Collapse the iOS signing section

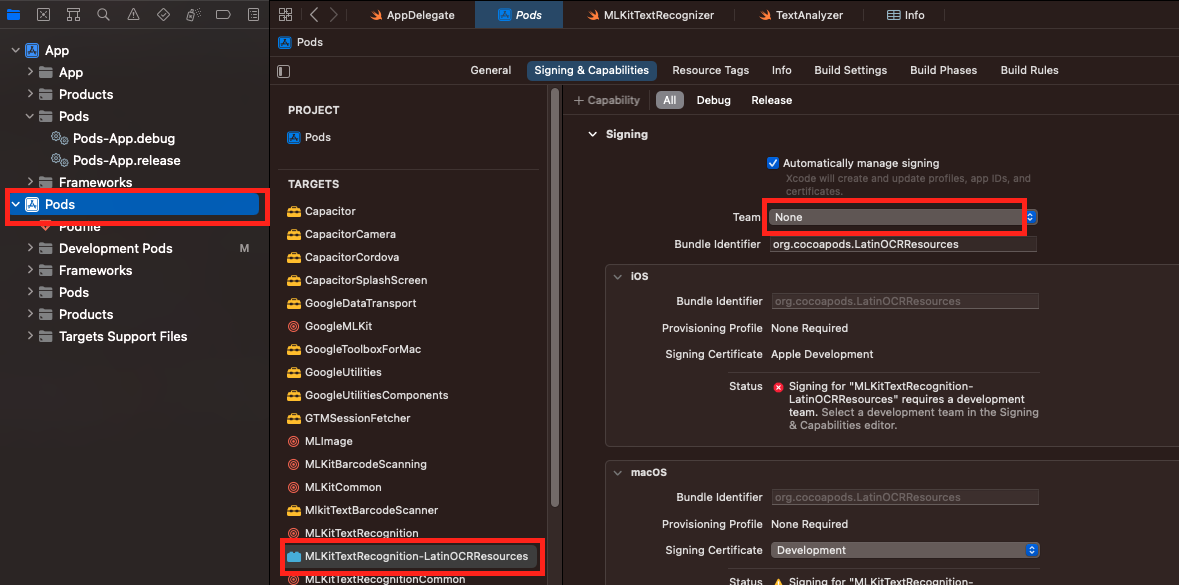(617, 276)
